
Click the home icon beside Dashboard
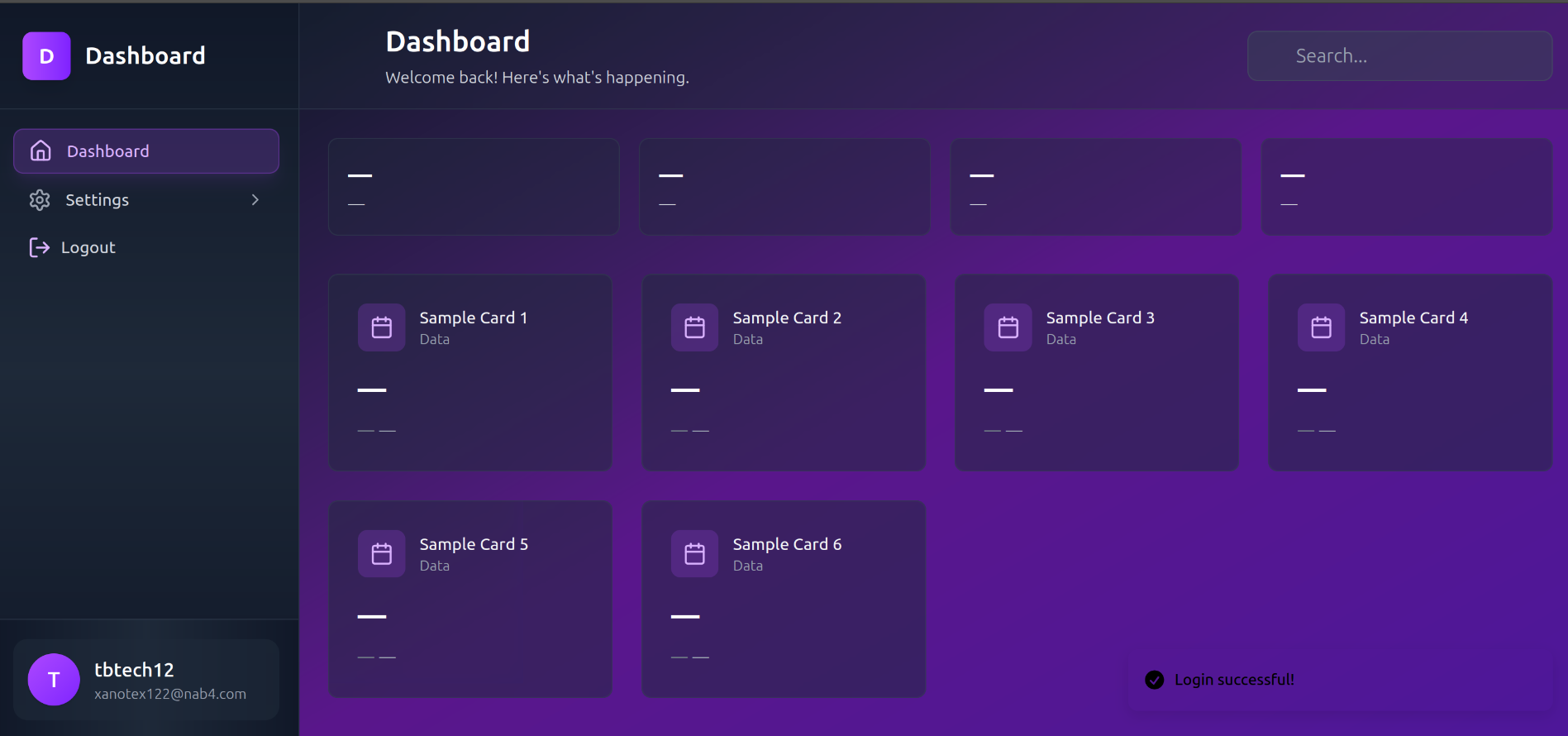click(41, 151)
